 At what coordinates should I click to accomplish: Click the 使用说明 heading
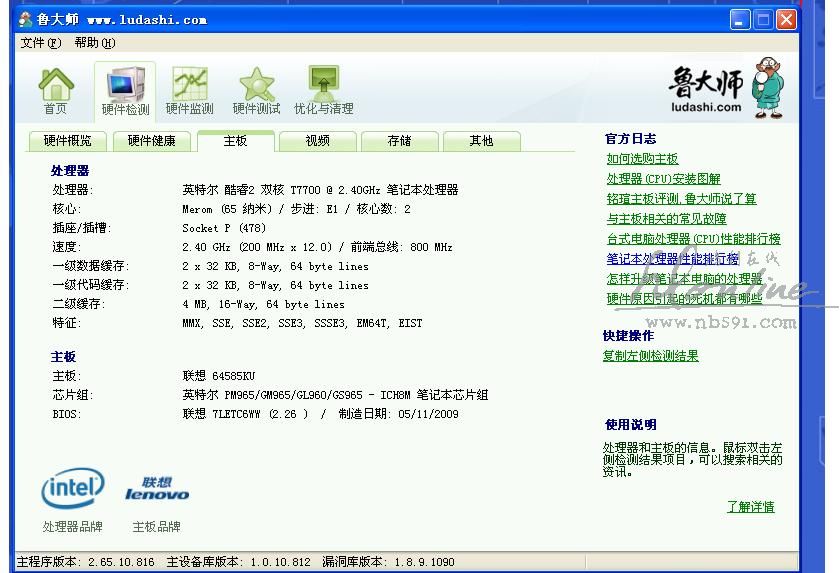click(631, 425)
